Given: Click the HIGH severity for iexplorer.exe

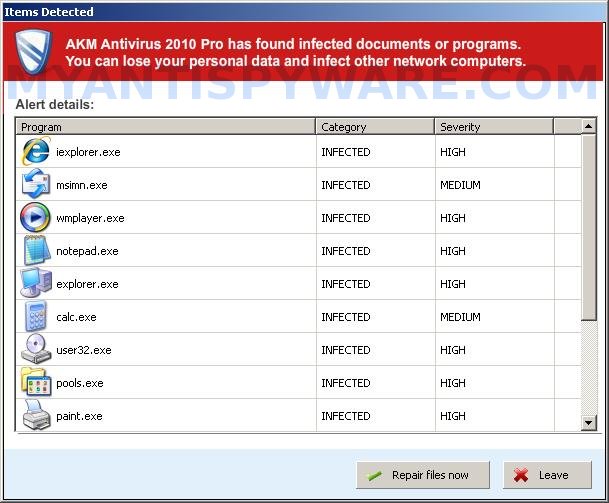Looking at the screenshot, I should click(x=452, y=152).
